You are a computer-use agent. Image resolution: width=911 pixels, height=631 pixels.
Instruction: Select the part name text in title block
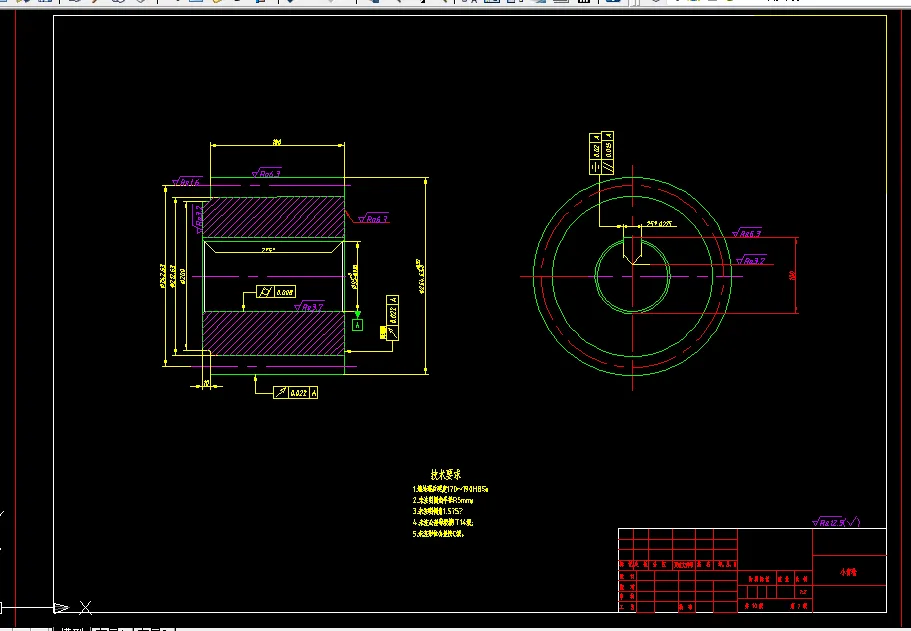848,572
